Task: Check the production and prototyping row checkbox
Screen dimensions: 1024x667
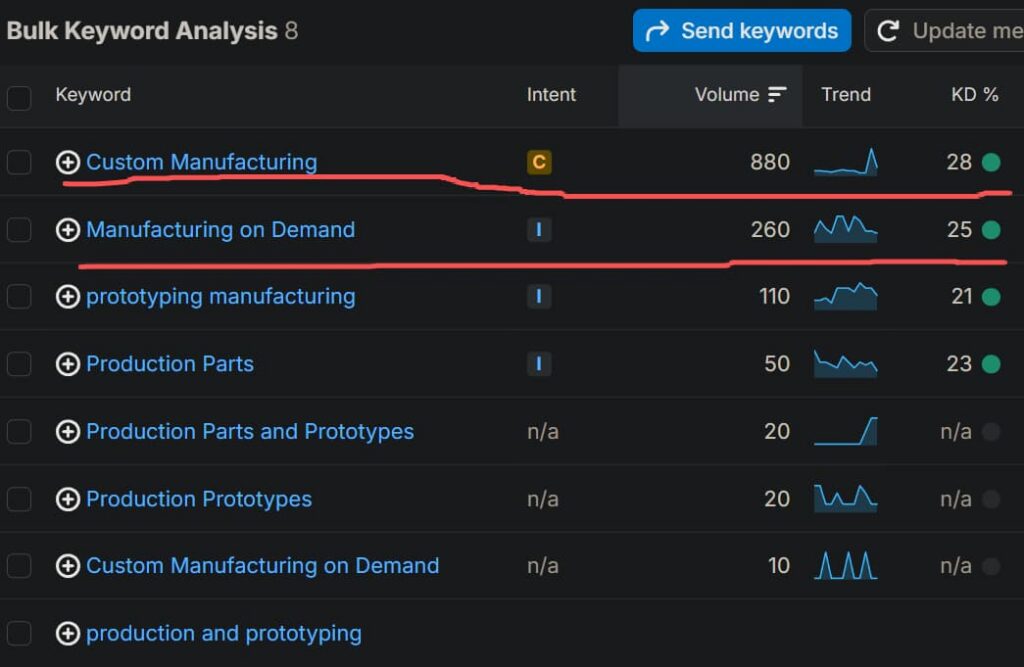Action: [19, 633]
